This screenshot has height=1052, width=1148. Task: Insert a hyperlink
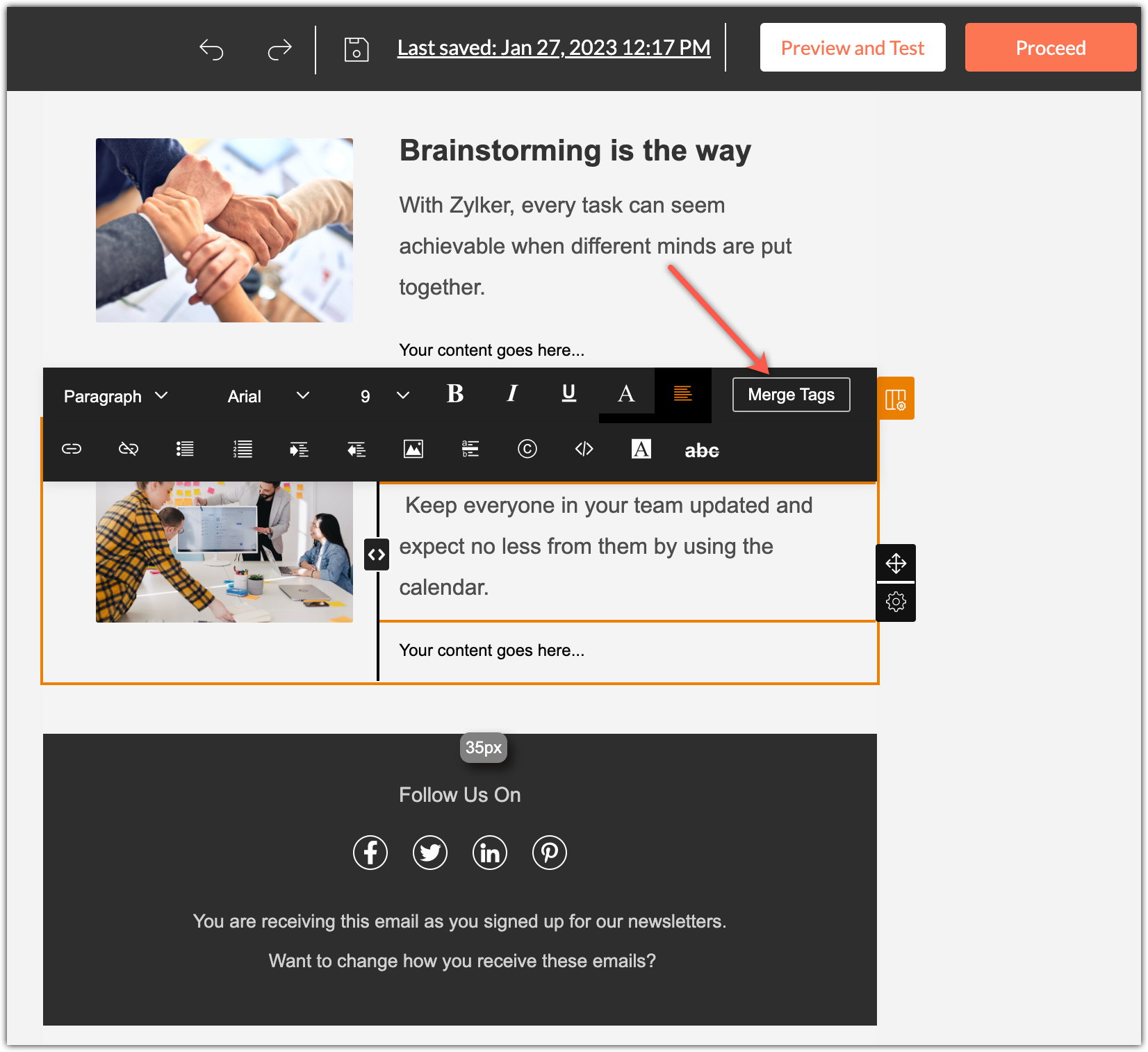[72, 450]
